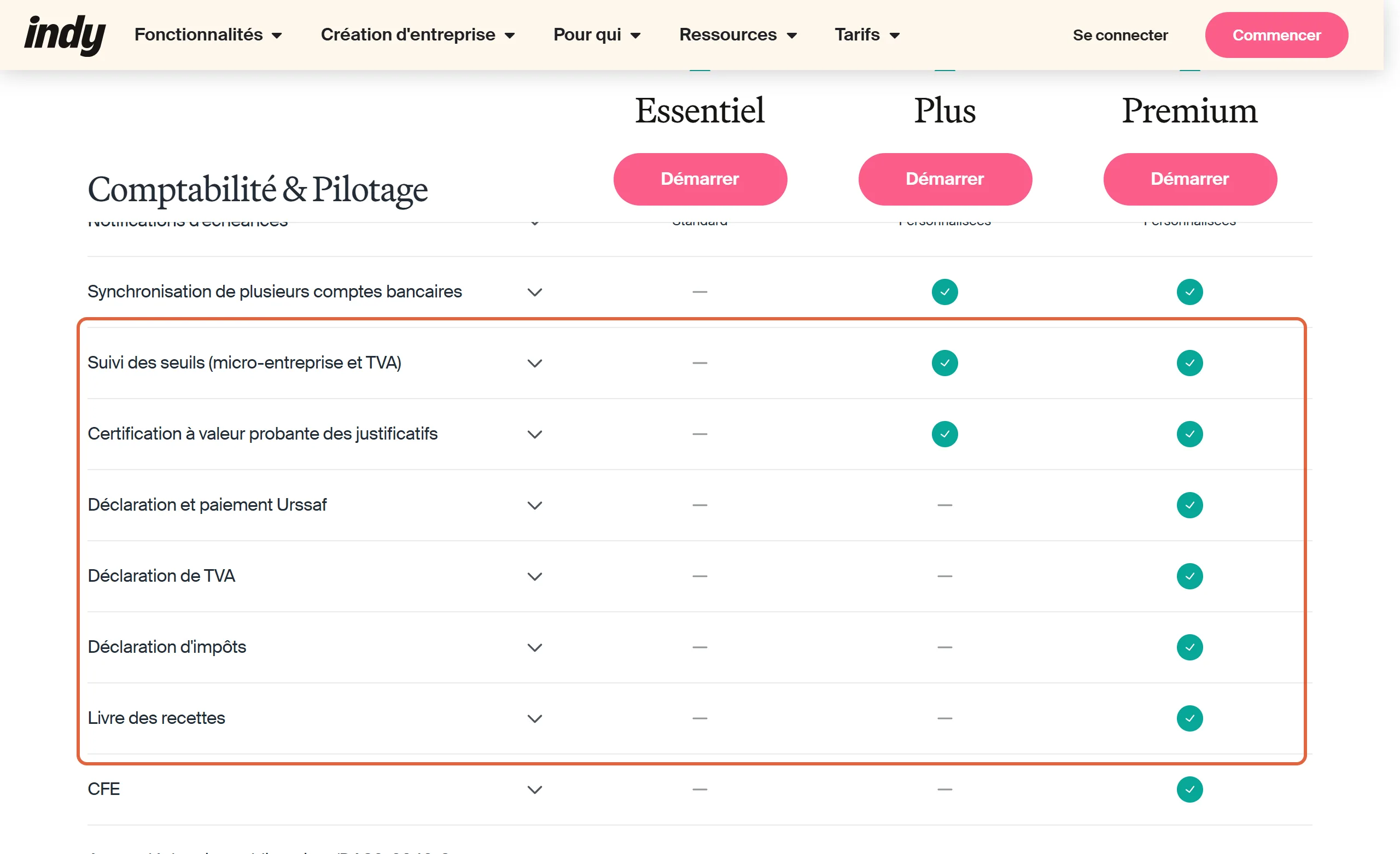
Task: Click Essentiel dash for Déclaration de TVA
Action: coord(700,576)
